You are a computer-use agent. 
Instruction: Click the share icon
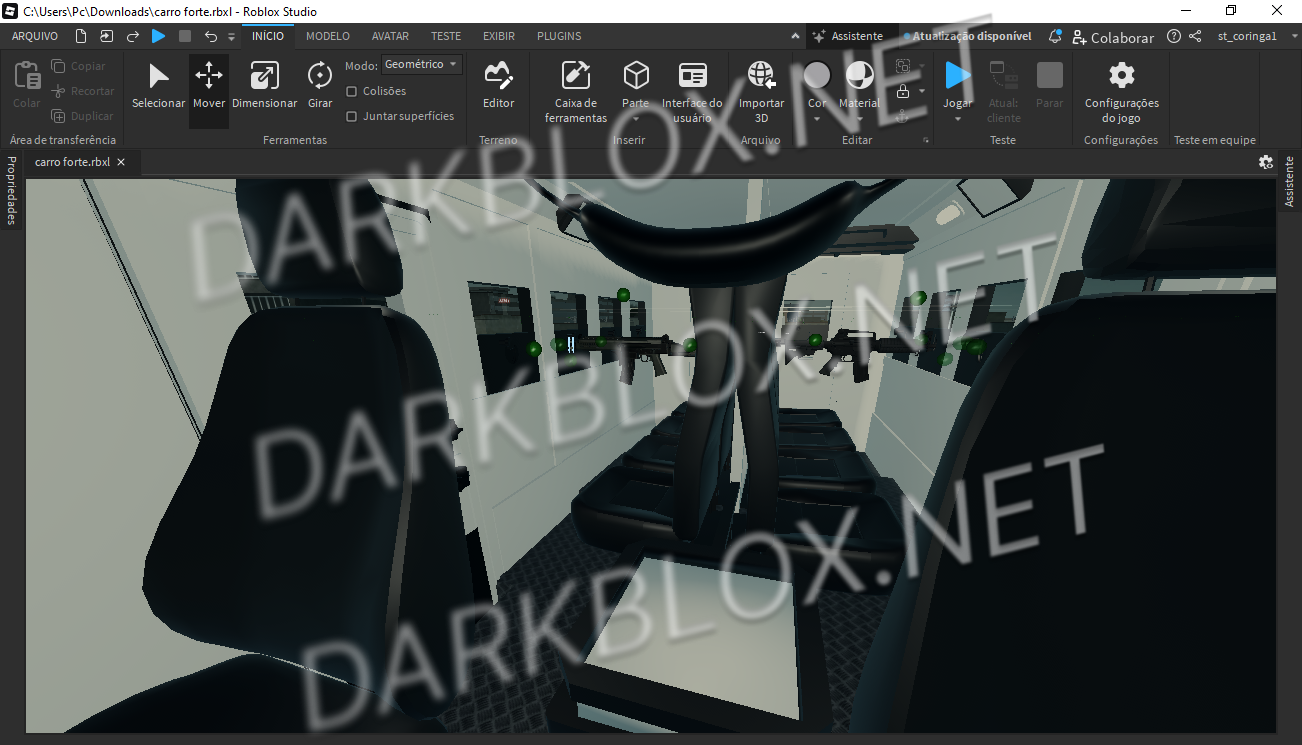click(x=1195, y=36)
